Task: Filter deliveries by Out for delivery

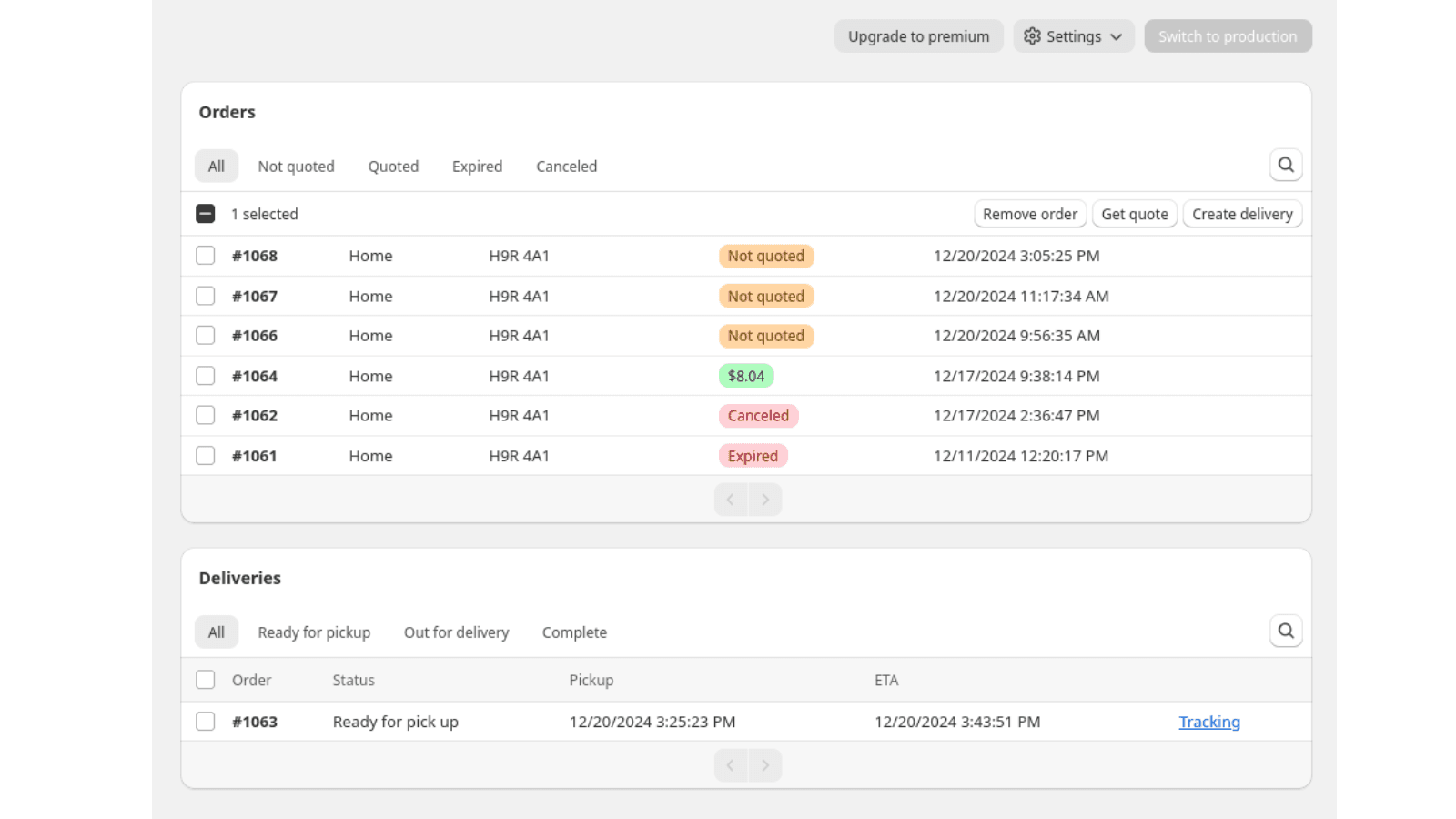Action: [x=456, y=632]
